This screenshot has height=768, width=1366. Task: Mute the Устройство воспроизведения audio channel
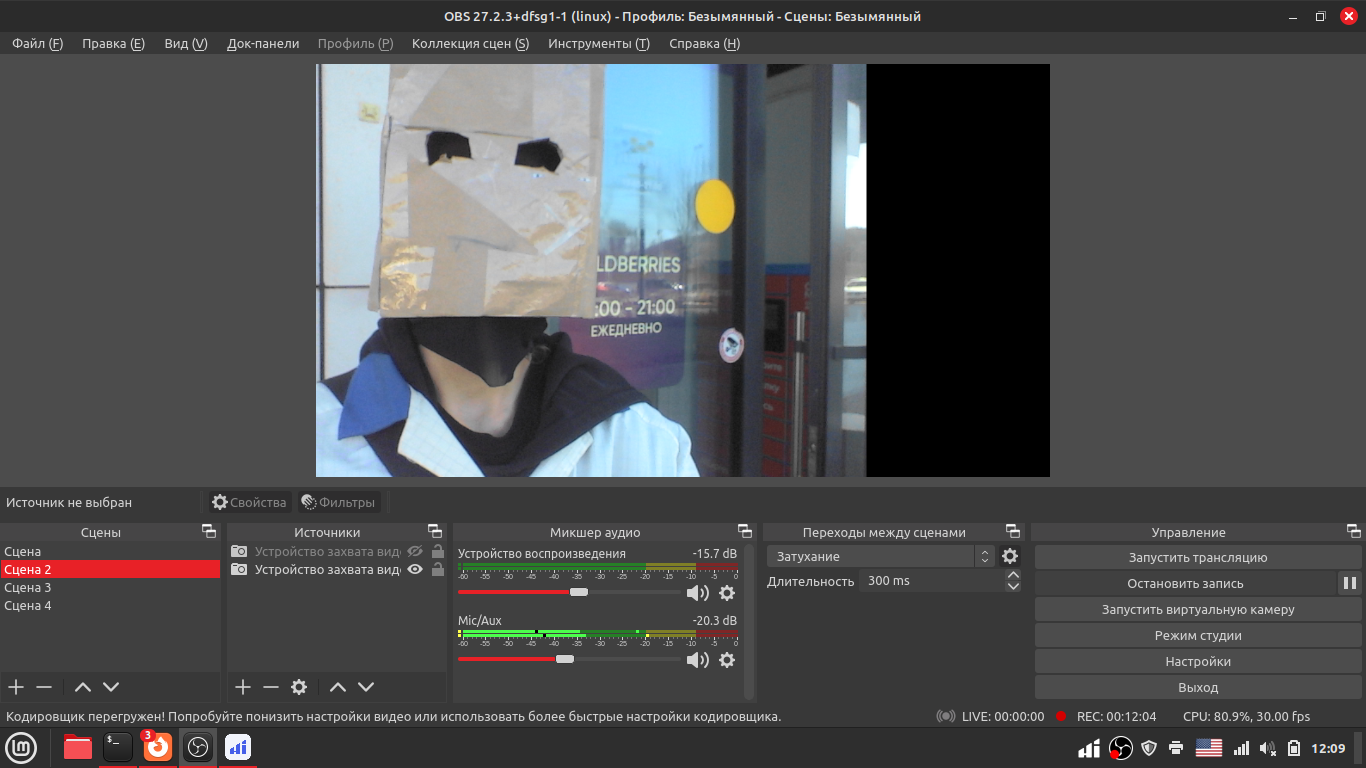tap(697, 593)
